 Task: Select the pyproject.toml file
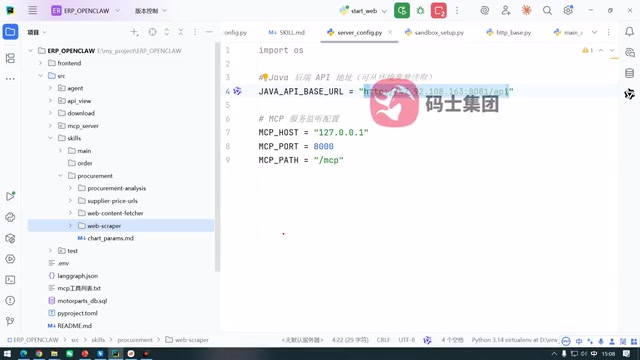(73, 313)
